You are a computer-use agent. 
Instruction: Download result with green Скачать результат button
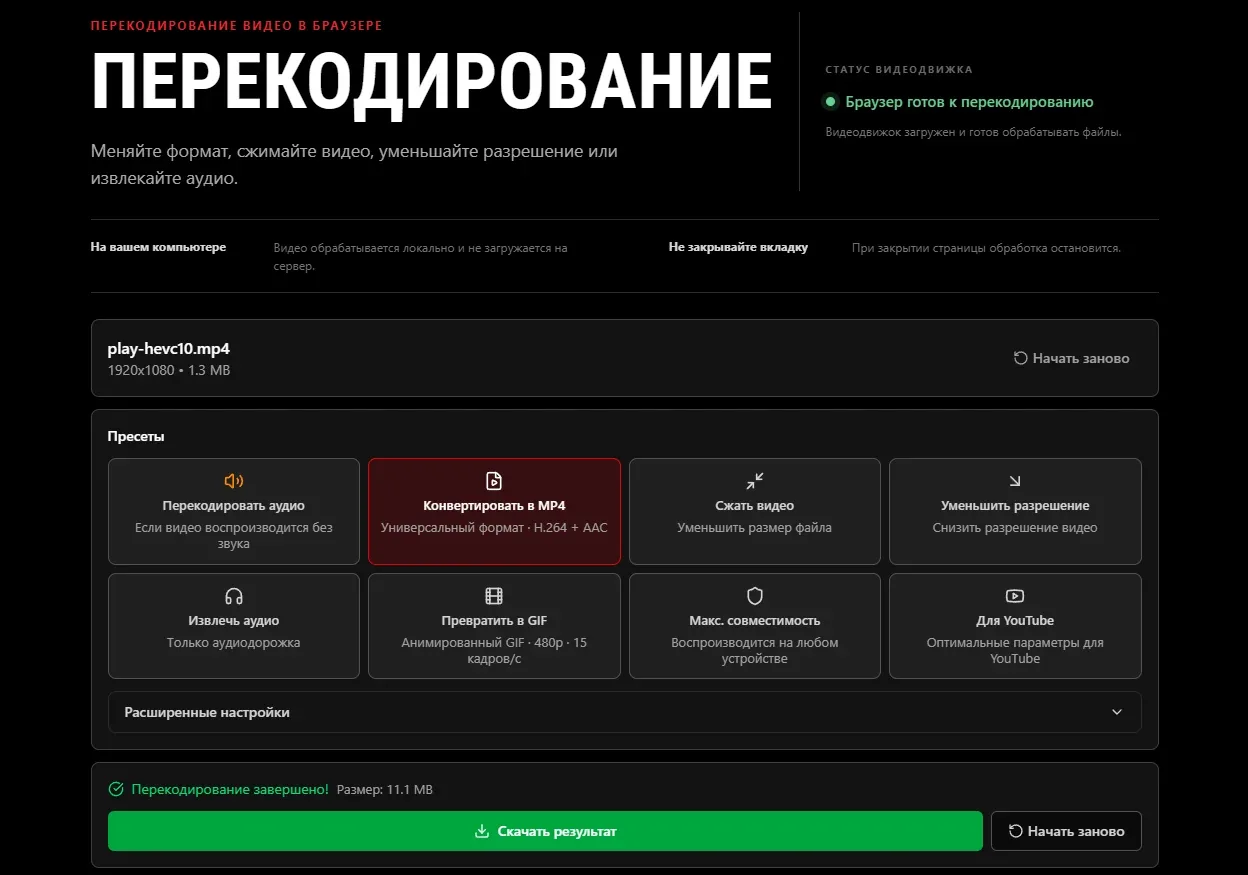pos(545,831)
